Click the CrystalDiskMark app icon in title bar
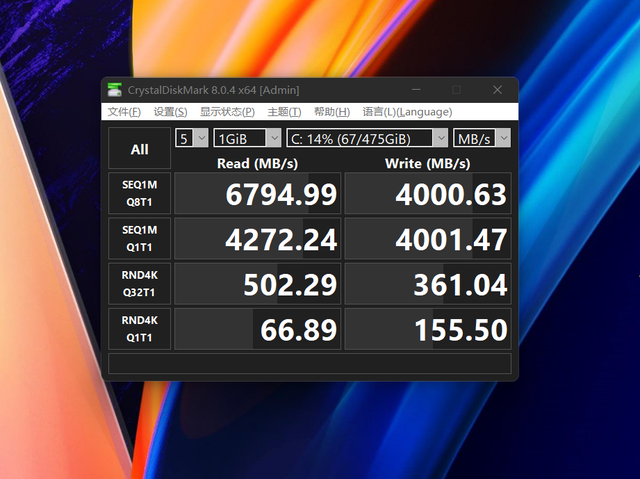 [115, 90]
